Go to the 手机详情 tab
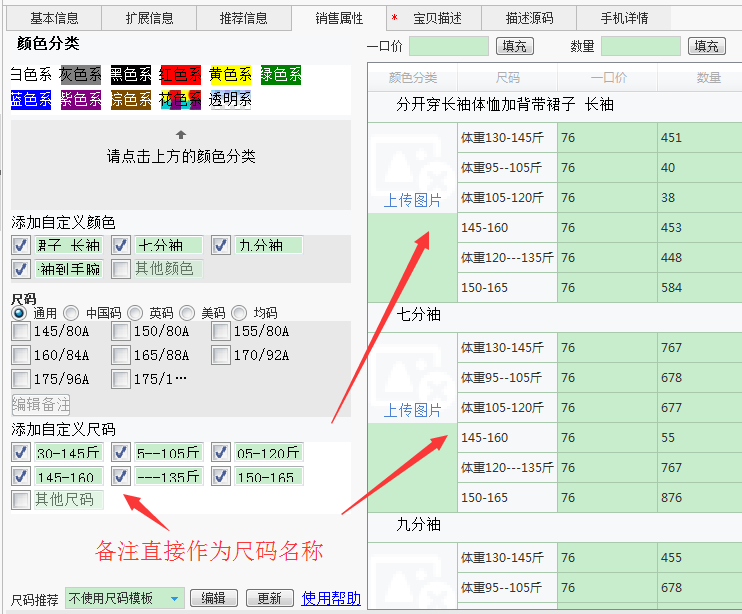This screenshot has height=614, width=742. 624,18
